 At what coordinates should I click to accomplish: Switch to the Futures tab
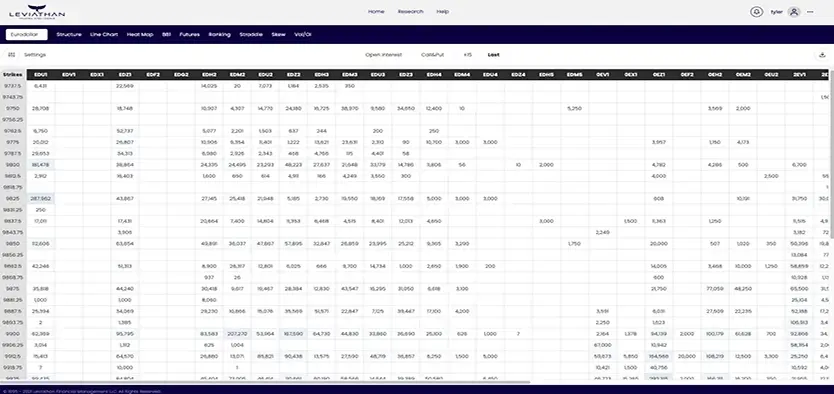point(189,35)
